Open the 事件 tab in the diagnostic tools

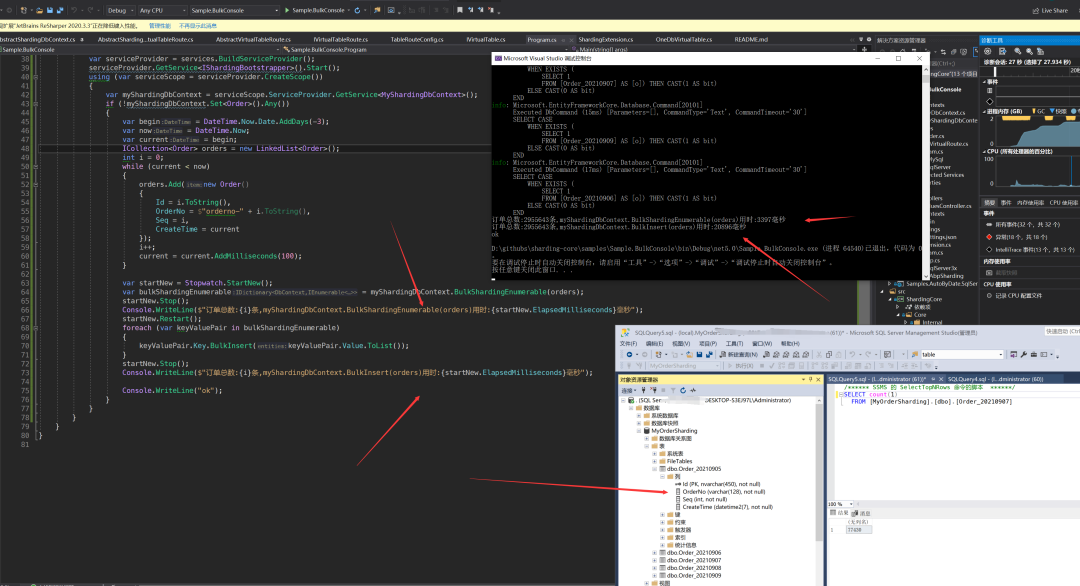tap(1006, 202)
